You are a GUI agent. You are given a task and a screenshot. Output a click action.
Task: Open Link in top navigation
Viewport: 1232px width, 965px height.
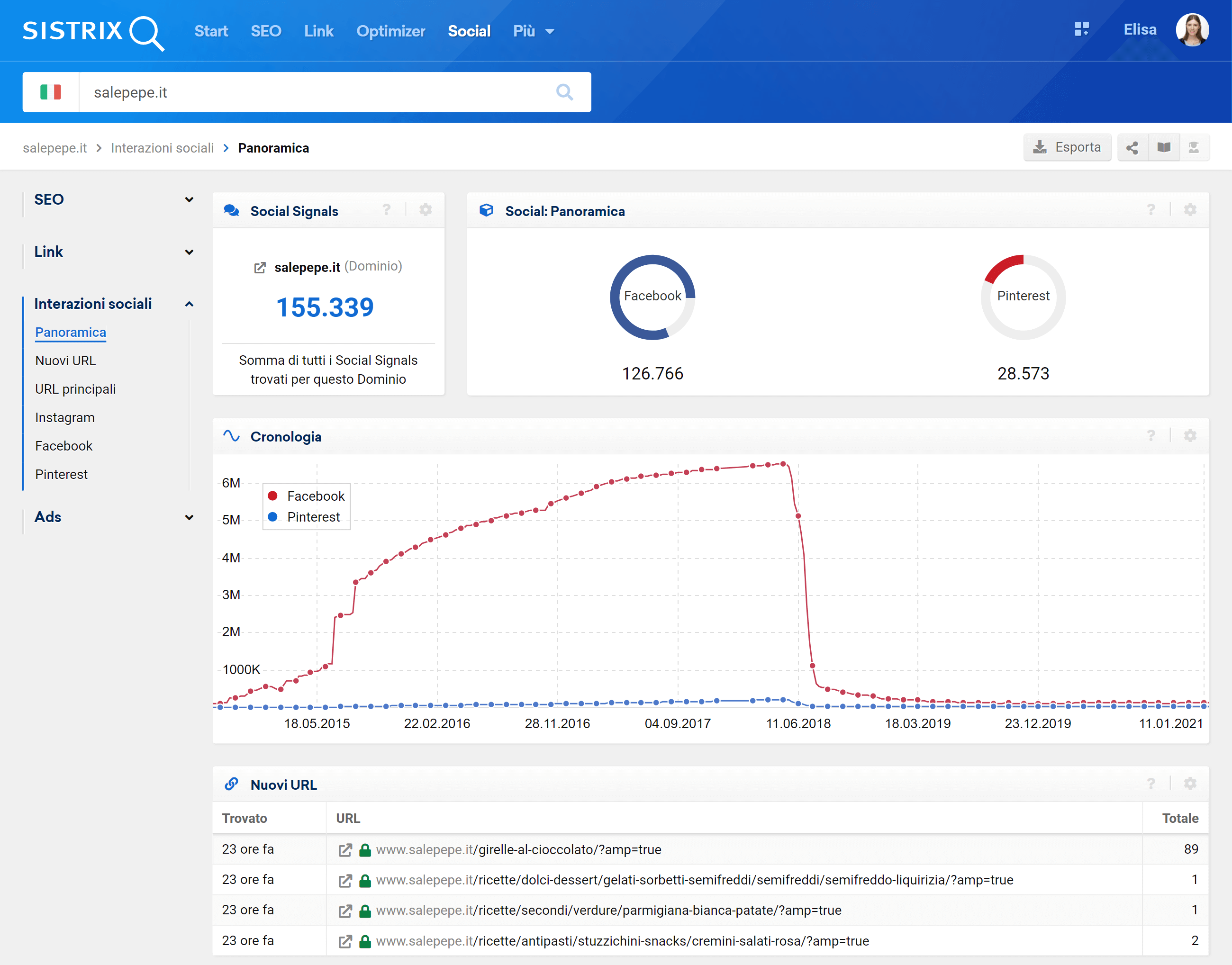pos(319,31)
